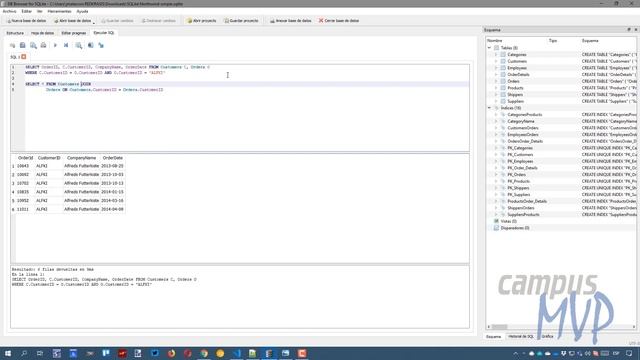
Task: Expand the OrderDetails table node
Action: point(496,75)
